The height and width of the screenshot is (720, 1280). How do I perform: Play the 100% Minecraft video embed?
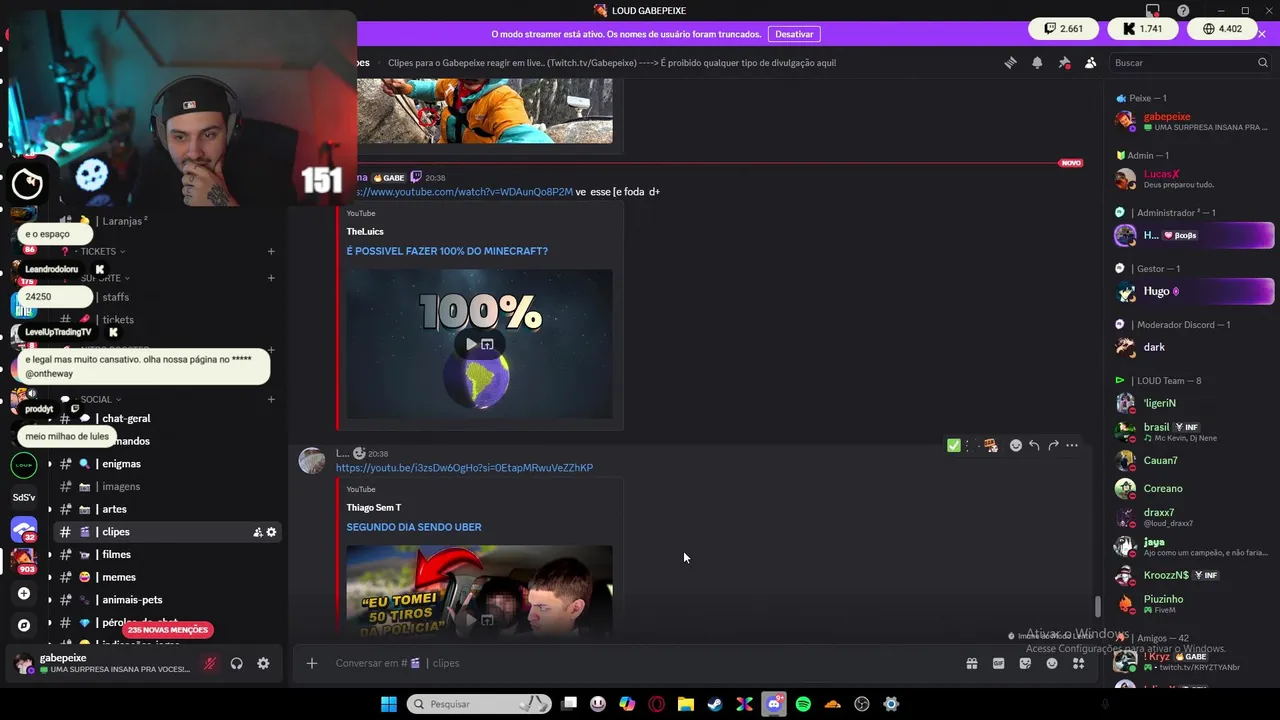coord(472,344)
